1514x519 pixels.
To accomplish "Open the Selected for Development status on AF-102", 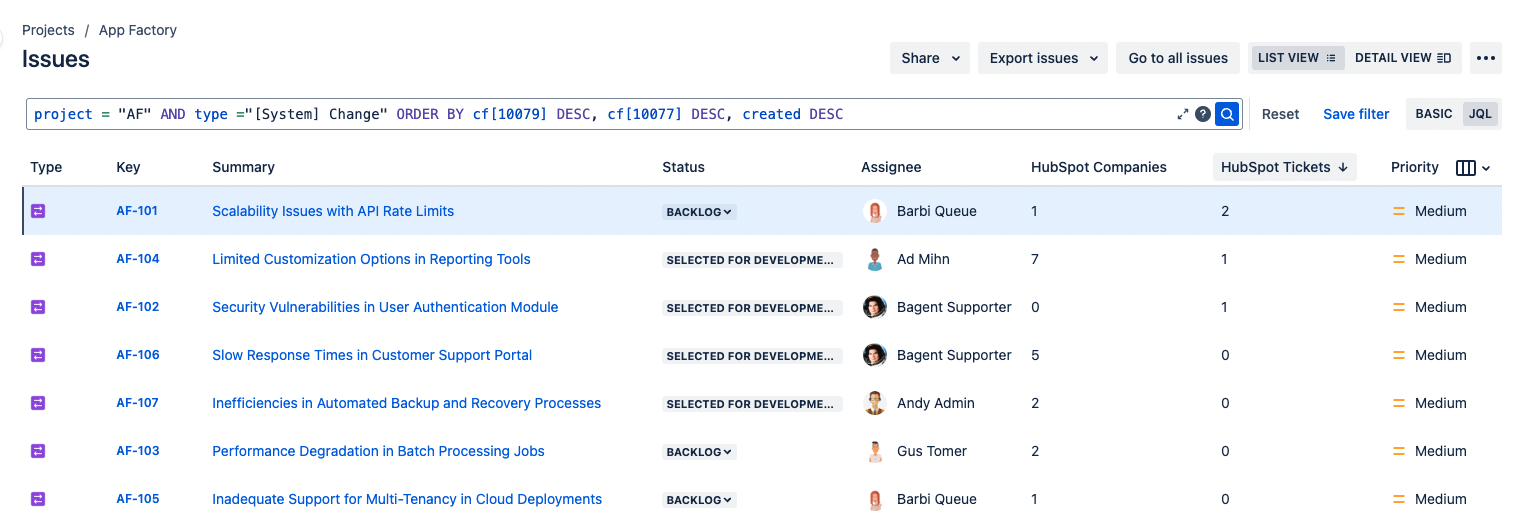I will [x=752, y=308].
